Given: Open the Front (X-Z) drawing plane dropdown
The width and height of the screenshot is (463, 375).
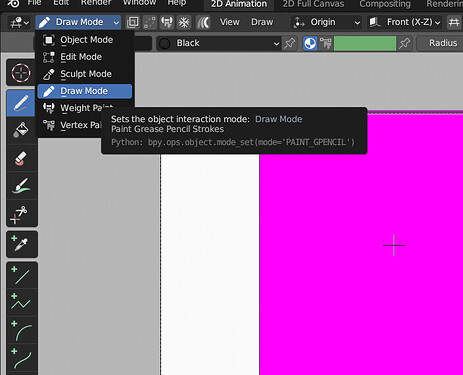Looking at the screenshot, I should click(x=405, y=22).
